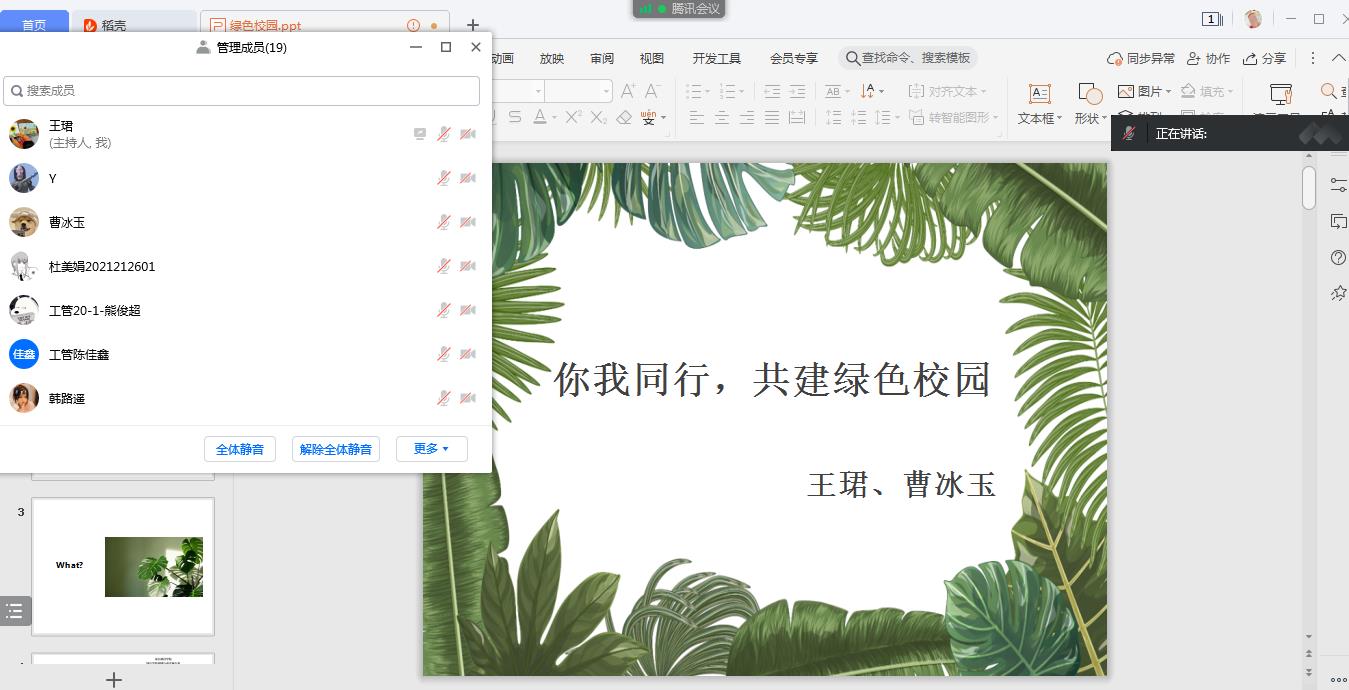Open the font size dropdown
The width and height of the screenshot is (1349, 690).
(606, 91)
